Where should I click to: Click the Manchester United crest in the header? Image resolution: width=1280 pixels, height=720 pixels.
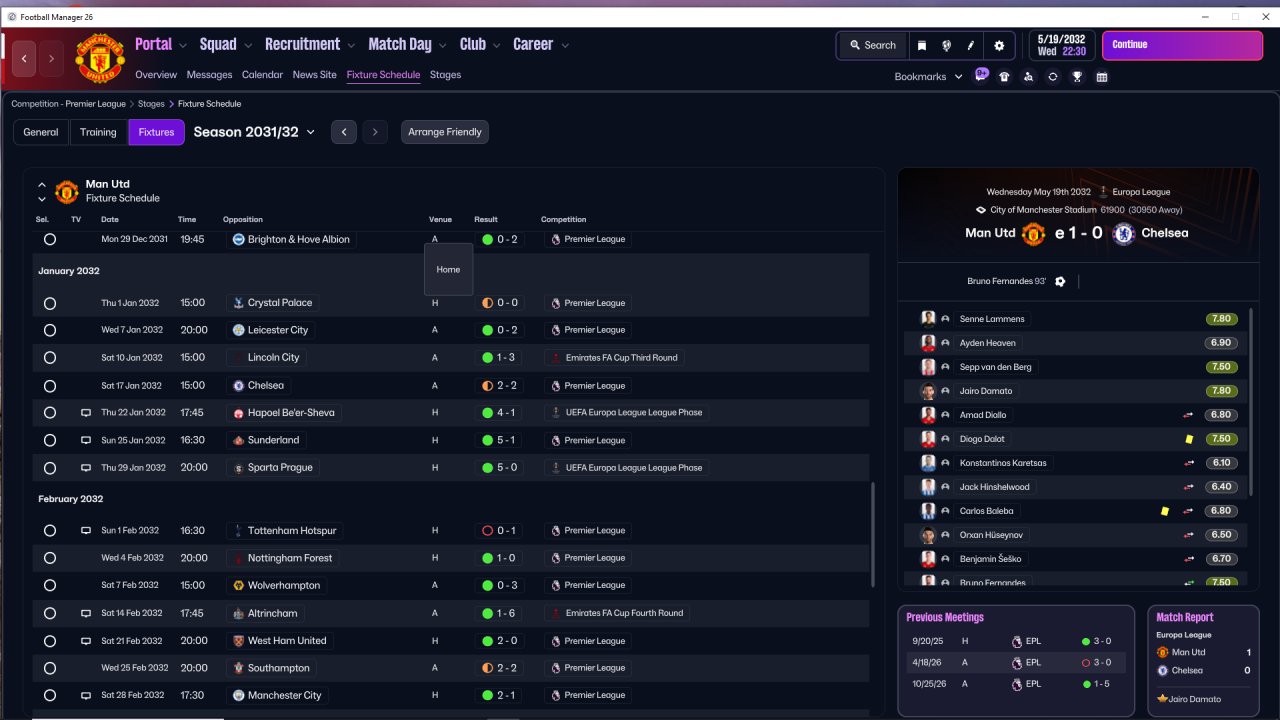click(100, 59)
